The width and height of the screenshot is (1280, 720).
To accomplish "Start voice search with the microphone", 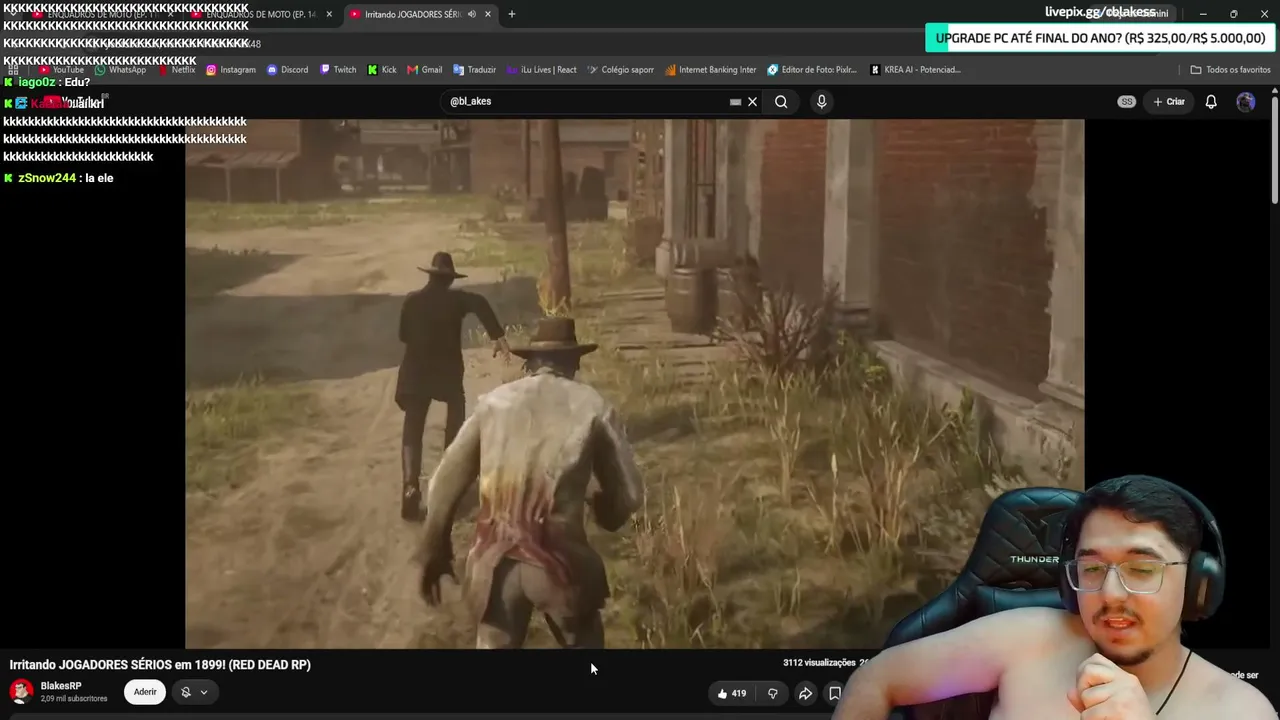I will pyautogui.click(x=821, y=101).
